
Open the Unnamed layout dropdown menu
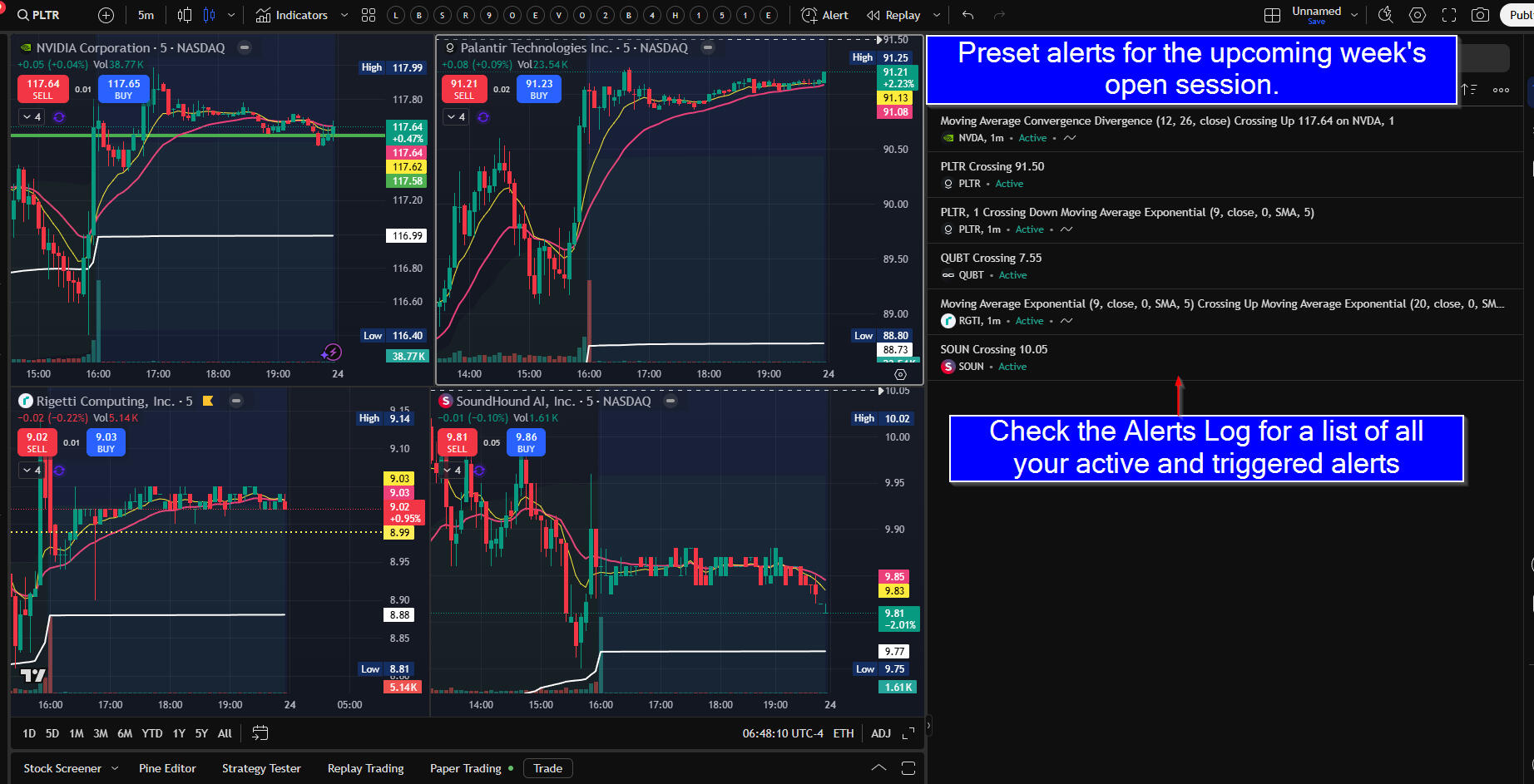pos(1354,15)
